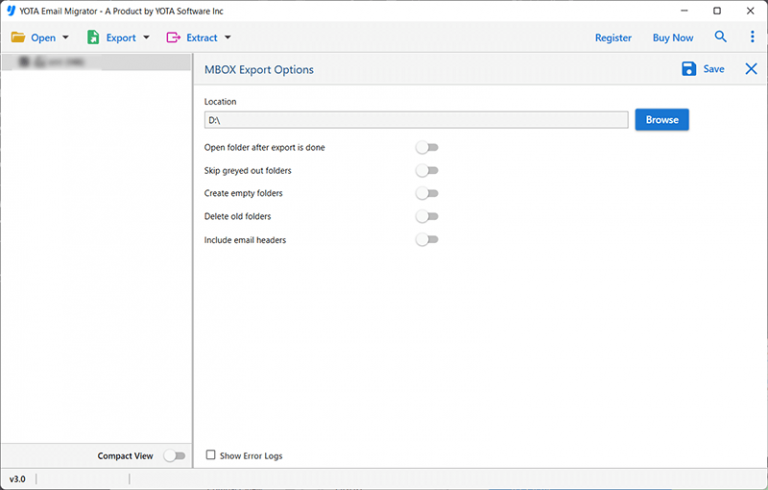The width and height of the screenshot is (768, 490).
Task: Enable Skip greyed out folders switch
Action: 427,171
